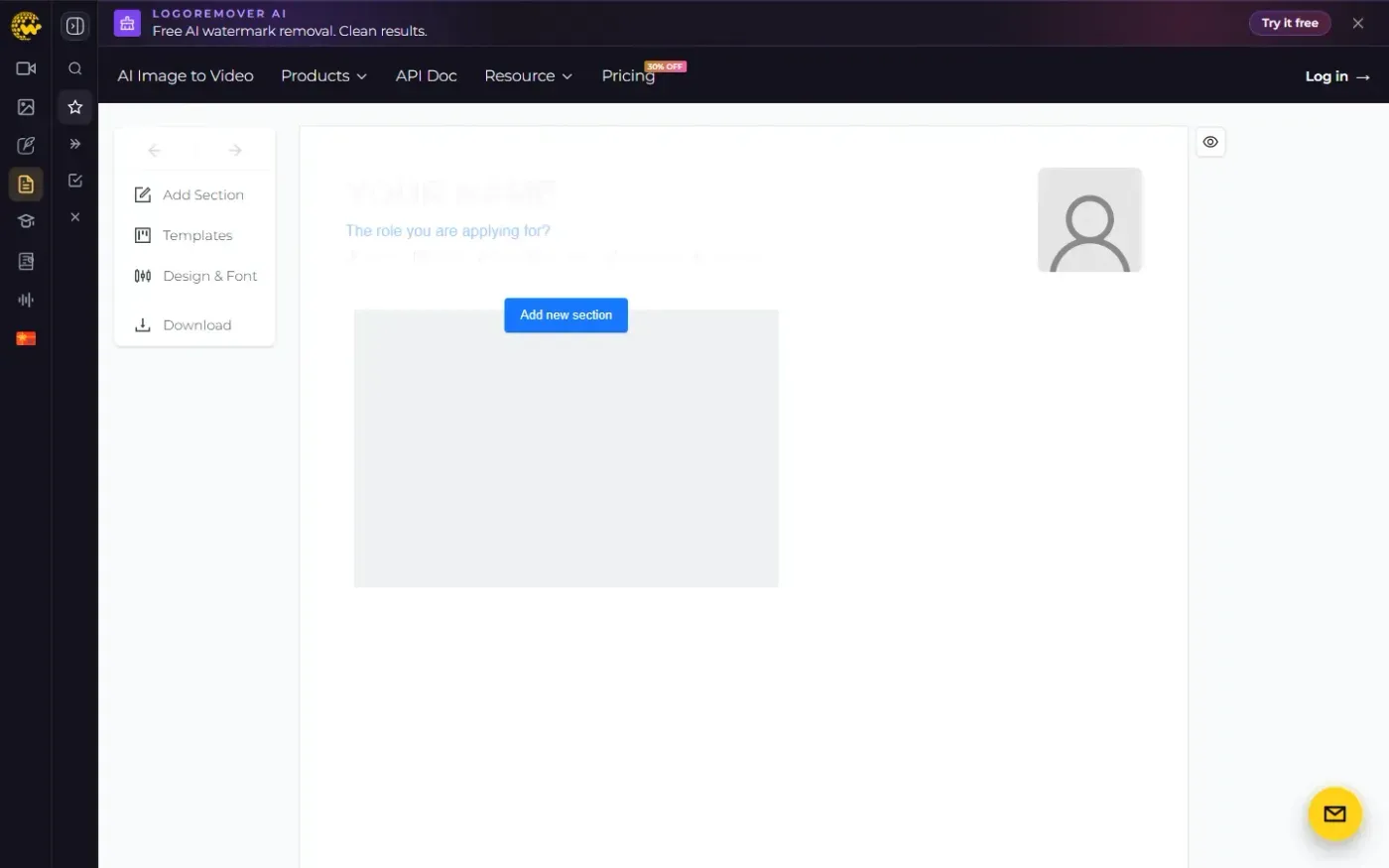This screenshot has height=868, width=1389.
Task: Download the resume
Action: click(x=183, y=325)
